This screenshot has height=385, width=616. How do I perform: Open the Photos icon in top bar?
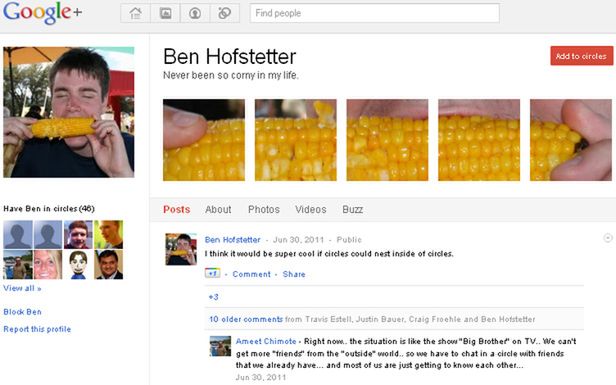(x=165, y=13)
